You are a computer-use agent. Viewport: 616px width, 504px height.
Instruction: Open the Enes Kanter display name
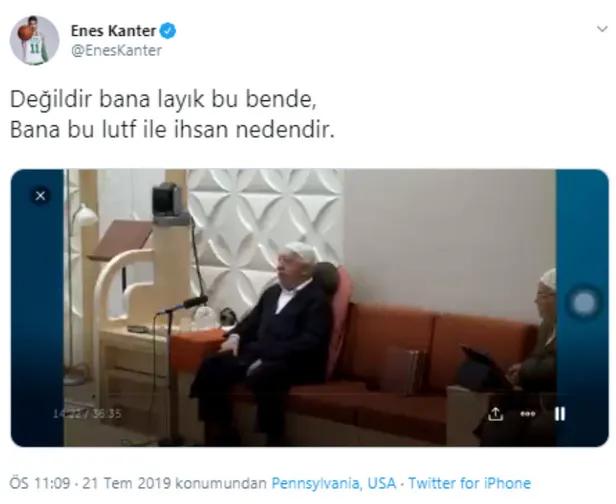[x=113, y=31]
